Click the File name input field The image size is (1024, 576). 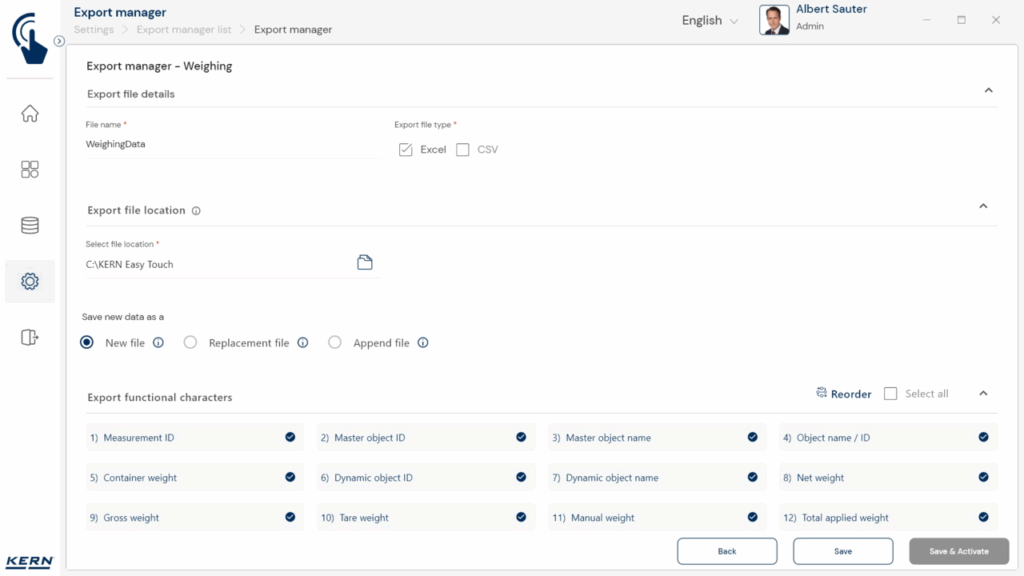click(230, 144)
